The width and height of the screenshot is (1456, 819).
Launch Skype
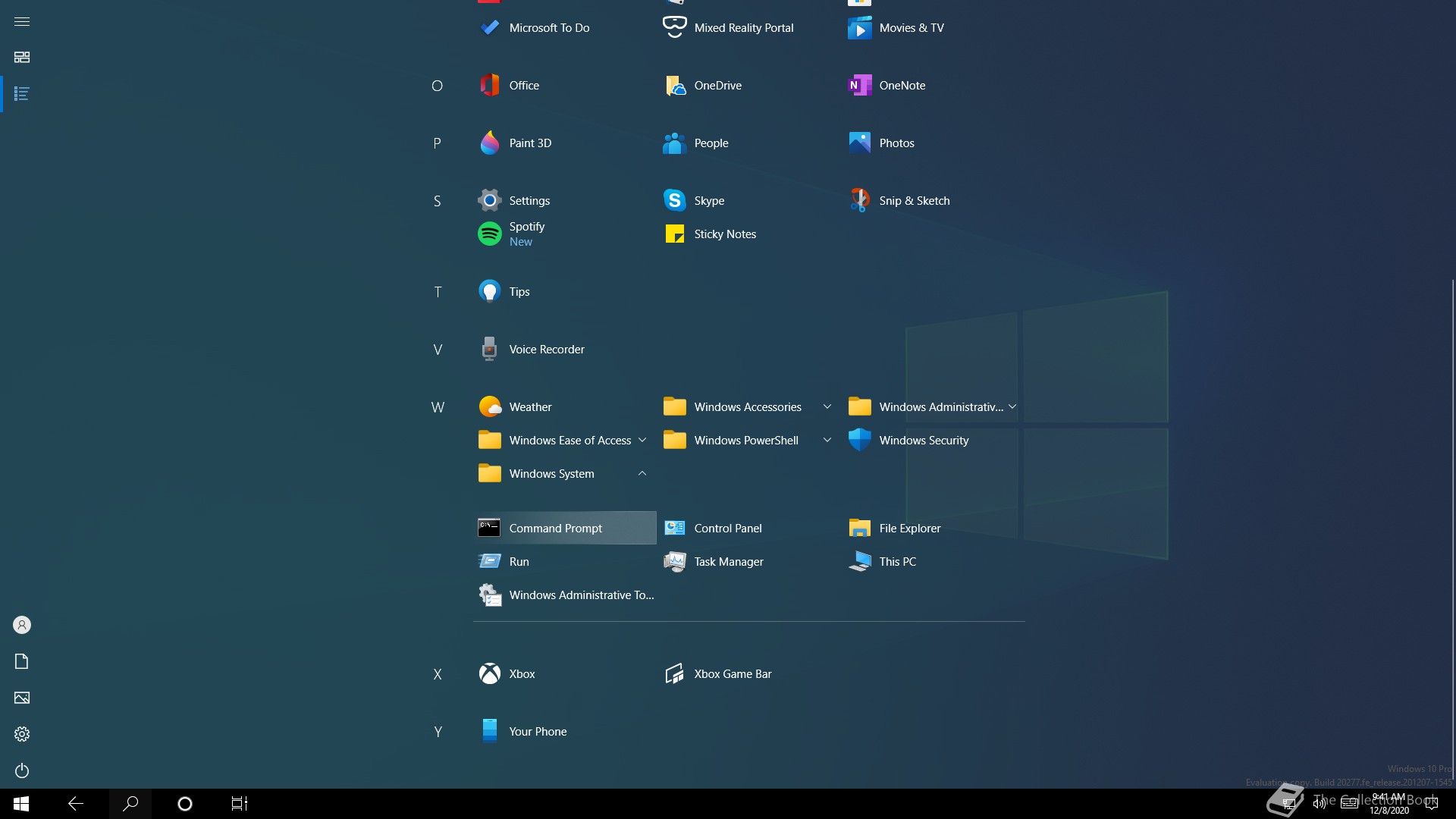pyautogui.click(x=749, y=201)
